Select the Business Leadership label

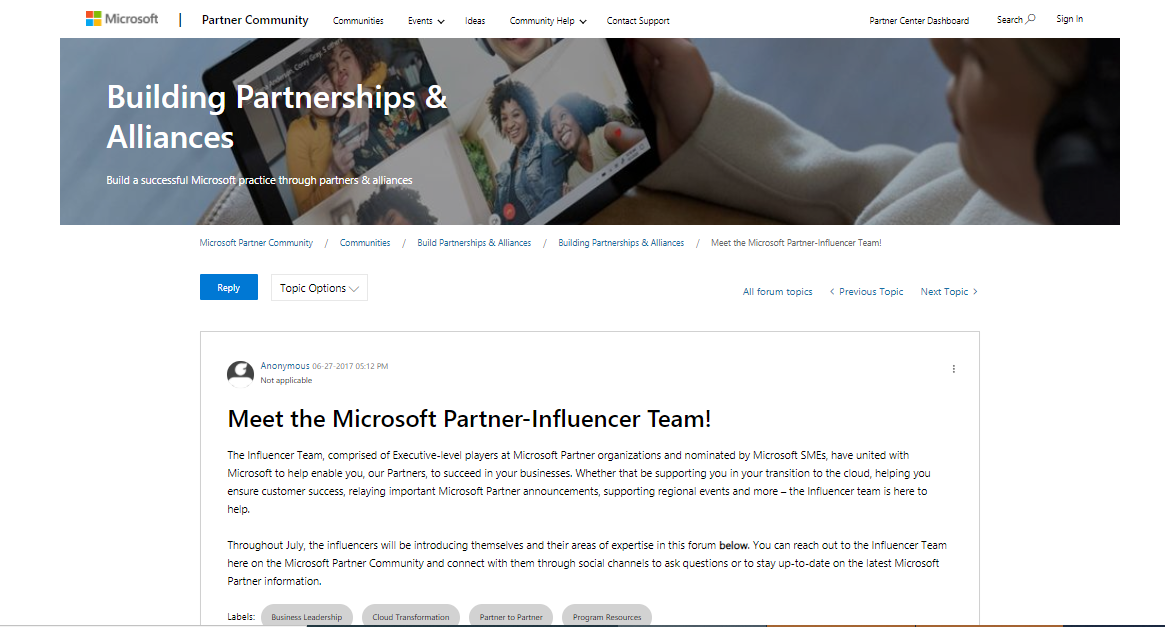click(x=307, y=617)
